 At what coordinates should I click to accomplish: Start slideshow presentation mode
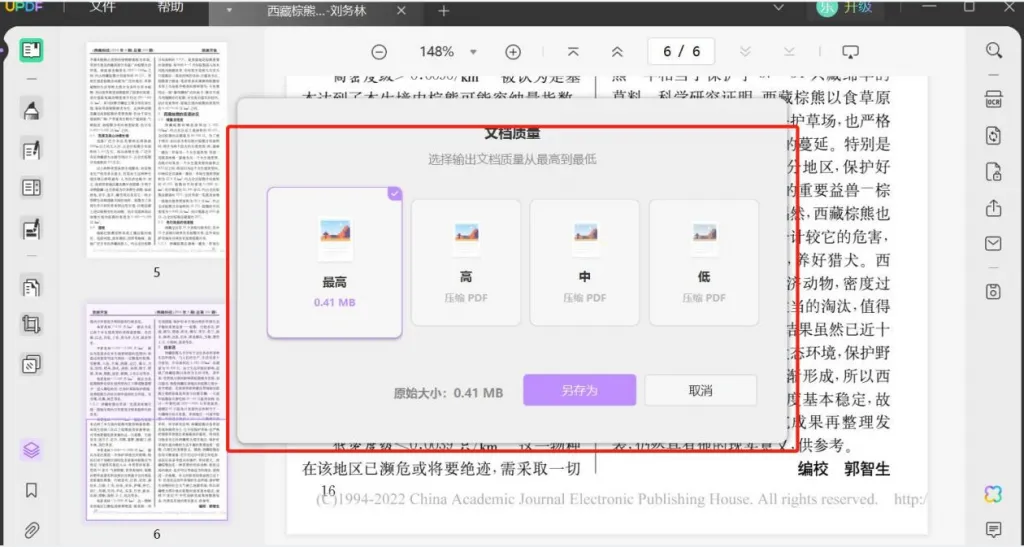tap(850, 52)
